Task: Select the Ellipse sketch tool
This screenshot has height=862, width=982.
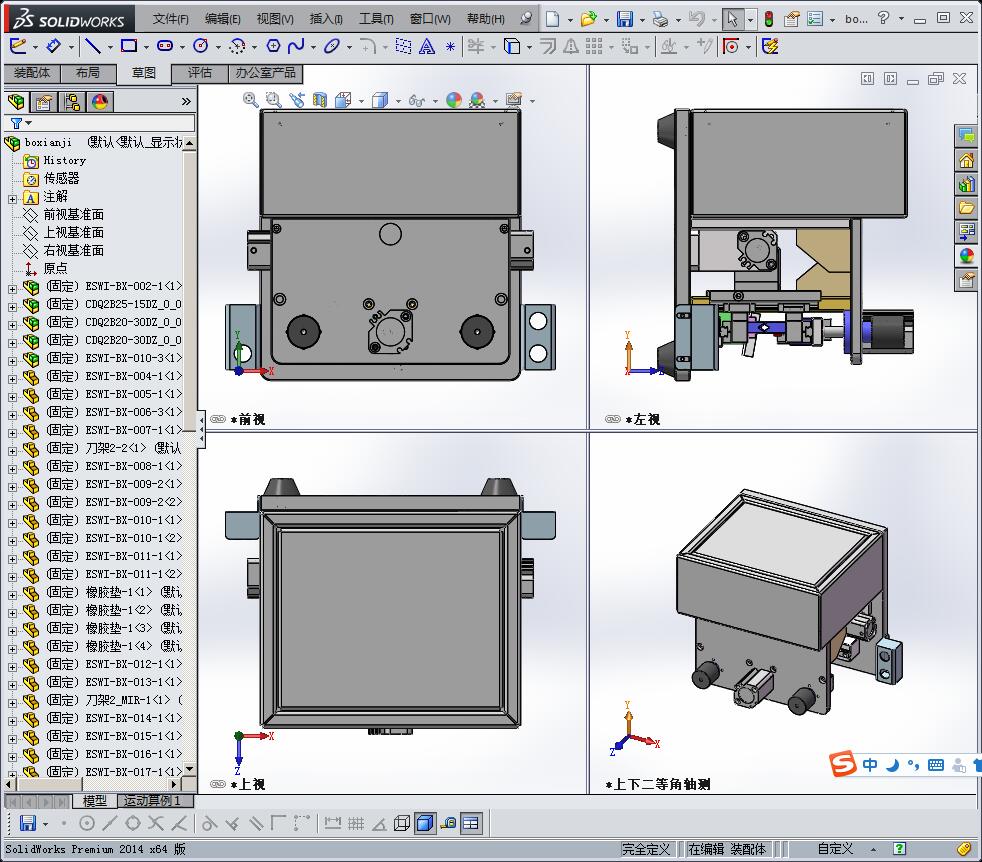Action: (332, 46)
